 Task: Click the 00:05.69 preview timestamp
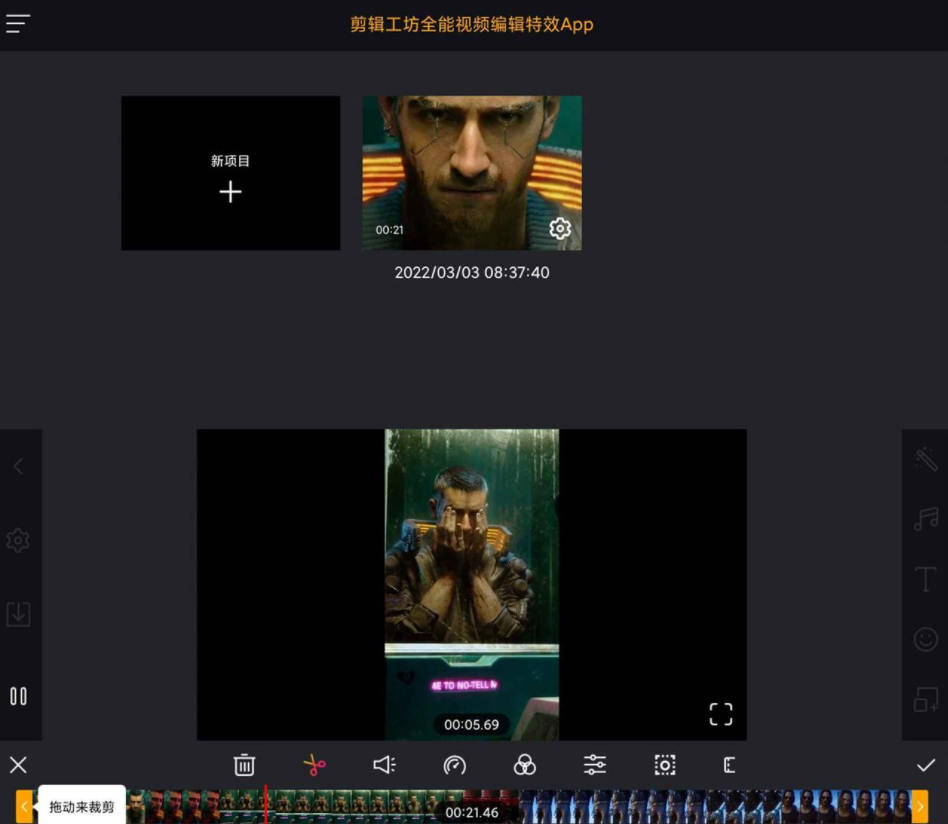[x=472, y=724]
